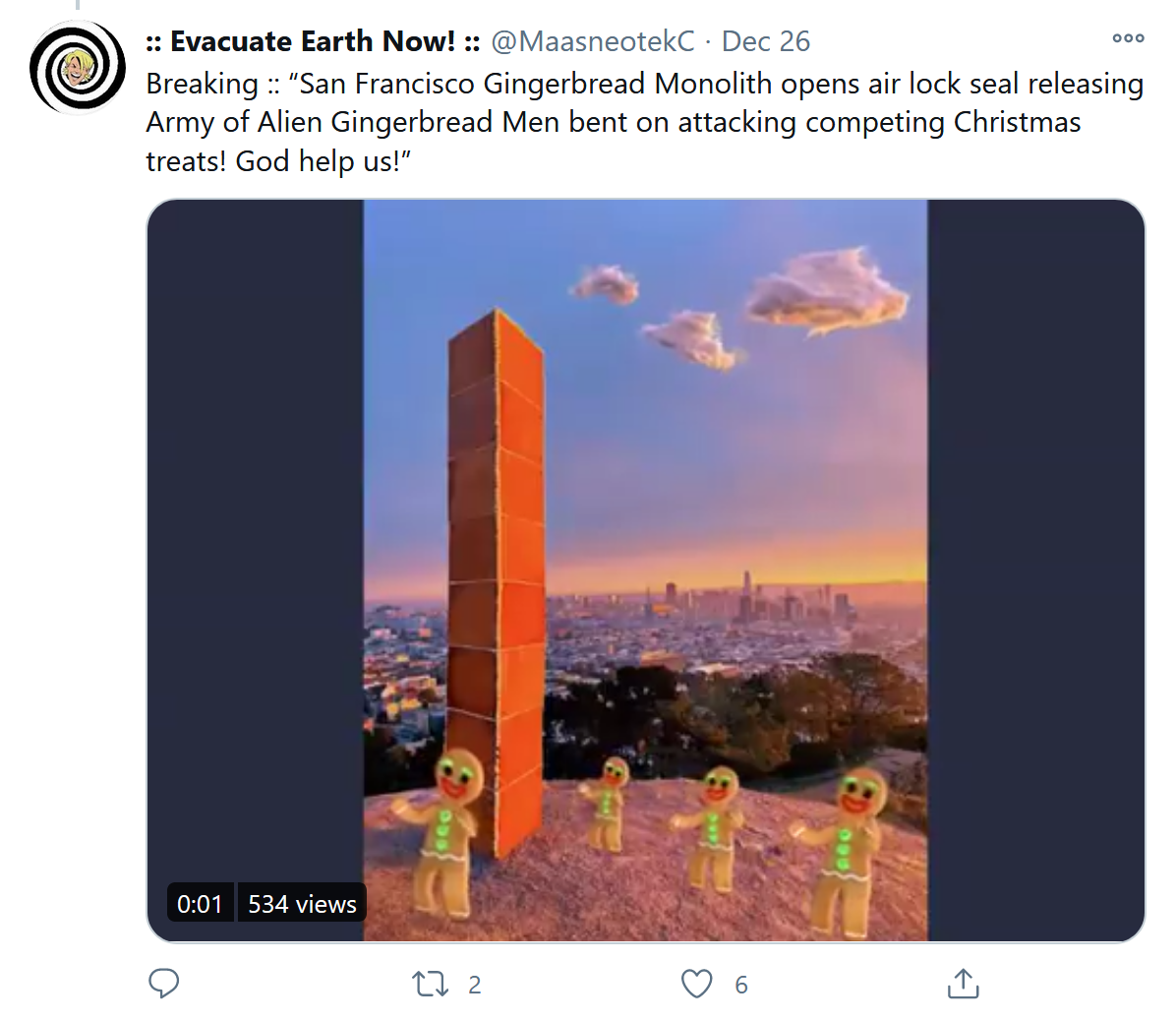The image size is (1176, 1021).
Task: Click the 0:01 video time badge
Action: pos(200,904)
